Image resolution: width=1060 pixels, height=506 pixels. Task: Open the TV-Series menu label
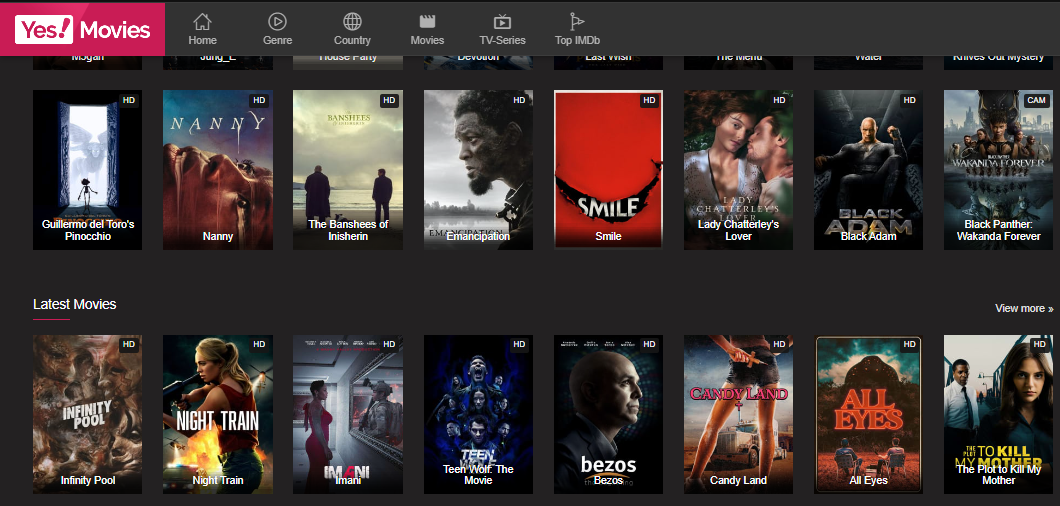502,40
